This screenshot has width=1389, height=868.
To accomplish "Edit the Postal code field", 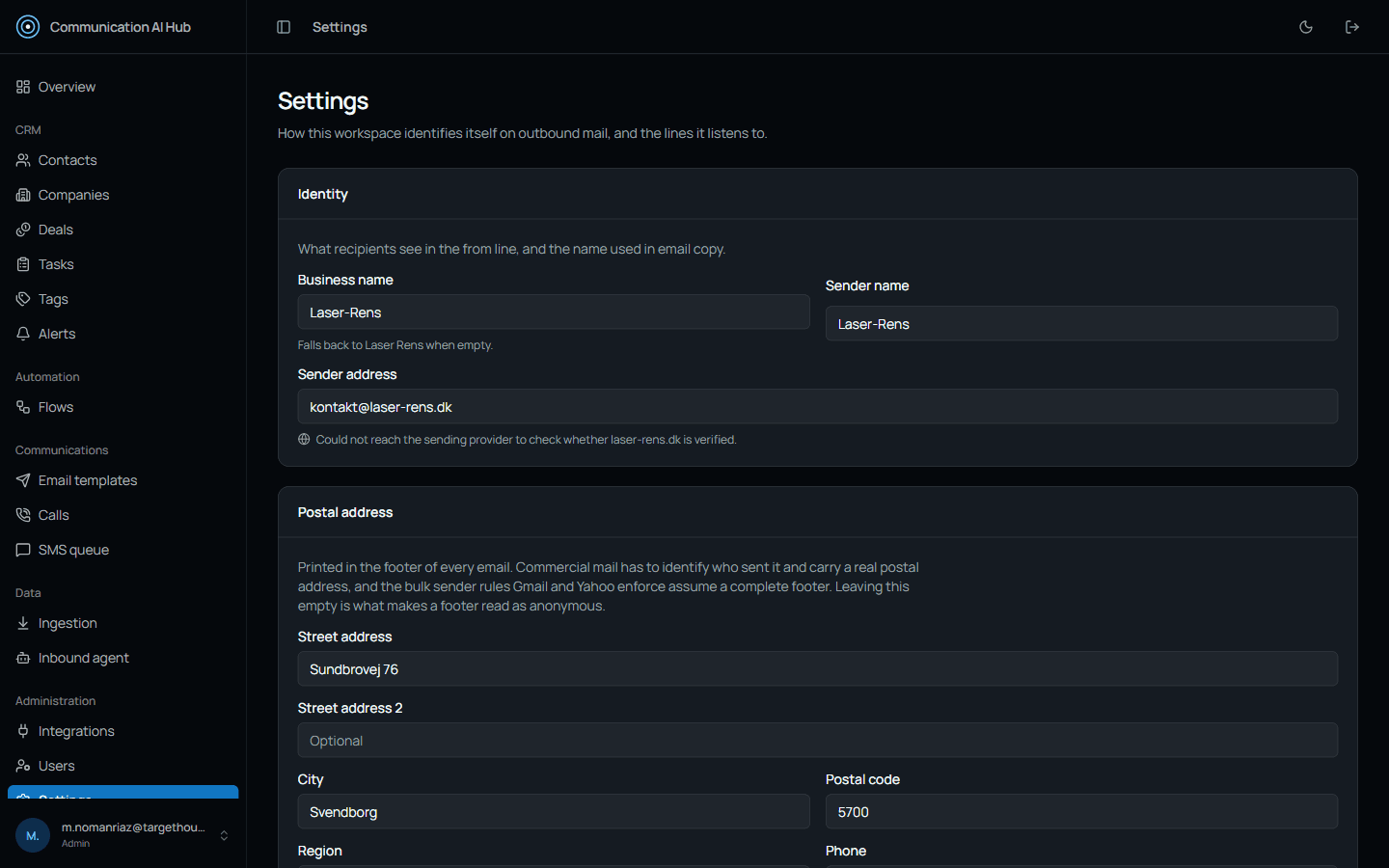I will tap(1081, 812).
